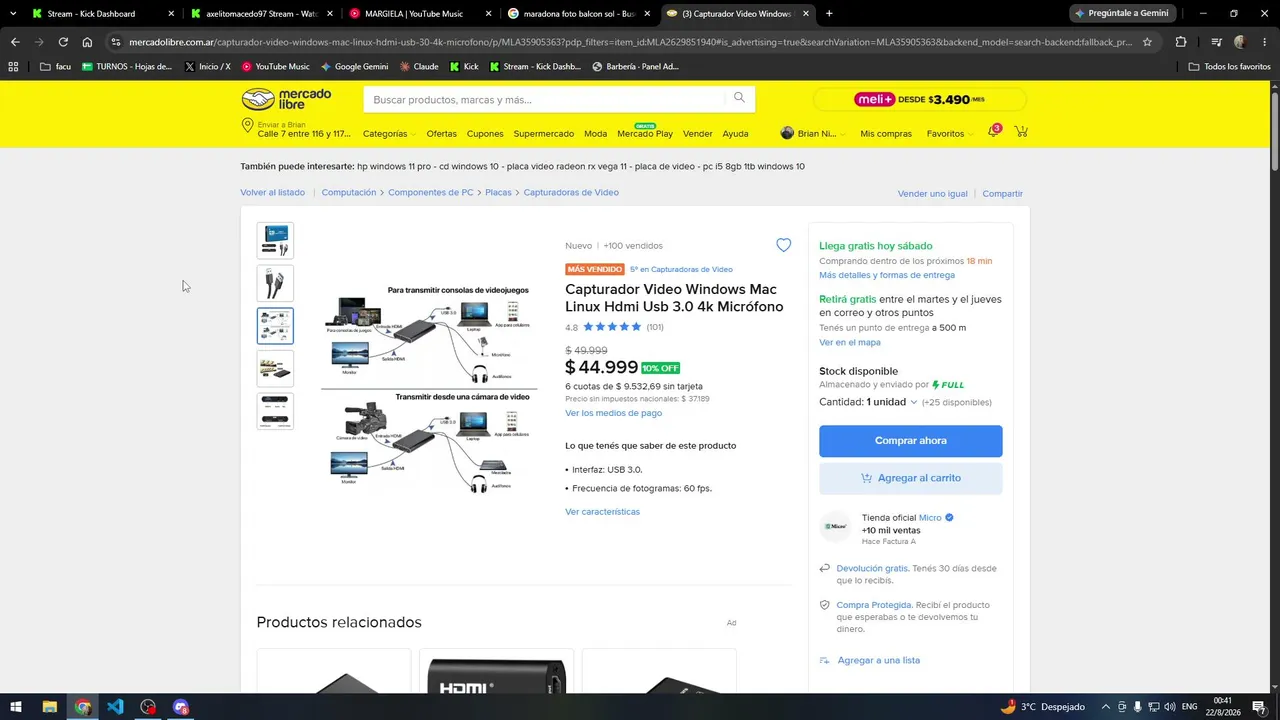Reload the page in Chrome
Viewport: 1280px width, 720px height.
[x=63, y=42]
